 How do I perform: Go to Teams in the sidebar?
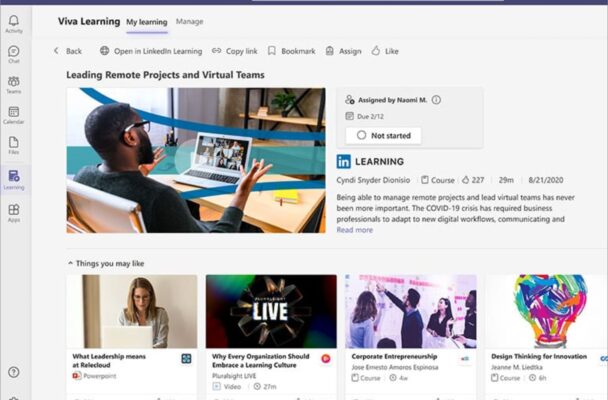pos(14,85)
